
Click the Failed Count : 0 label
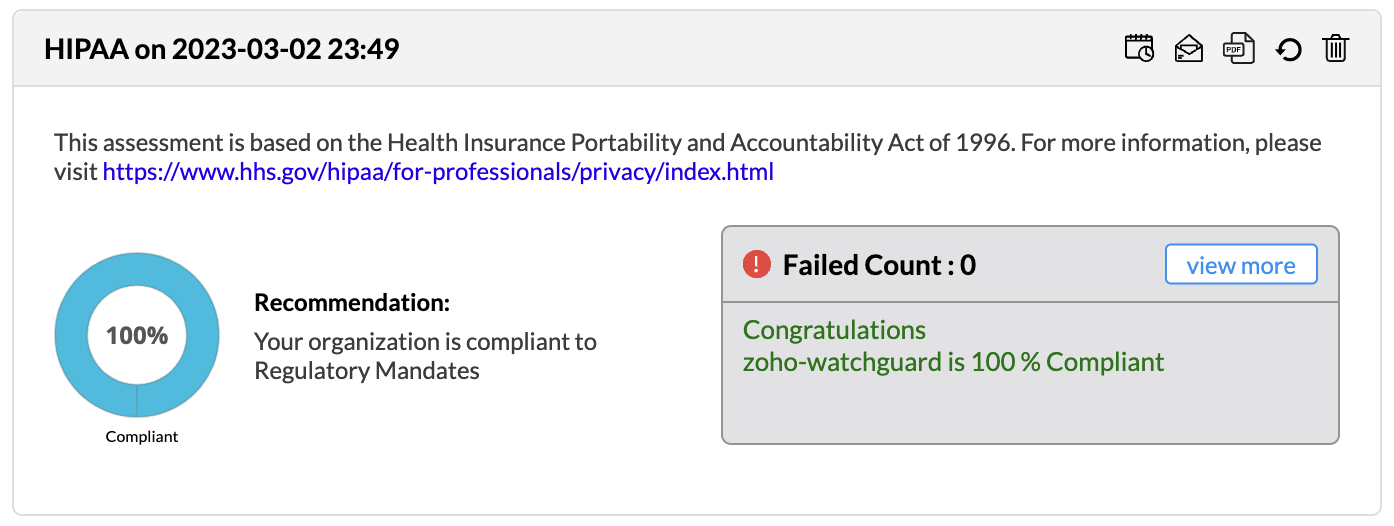point(879,265)
